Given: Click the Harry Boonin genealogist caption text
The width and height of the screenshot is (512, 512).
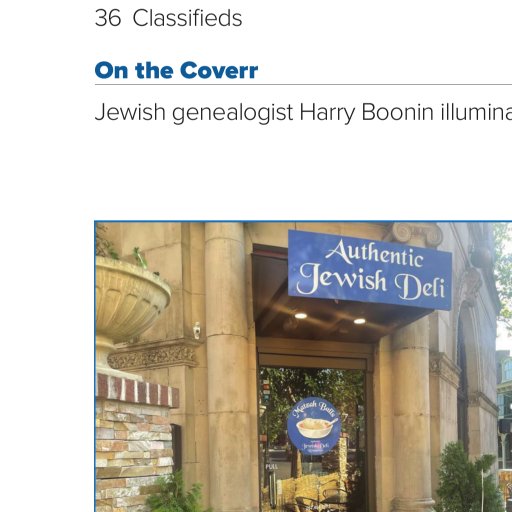Looking at the screenshot, I should 303,112.
